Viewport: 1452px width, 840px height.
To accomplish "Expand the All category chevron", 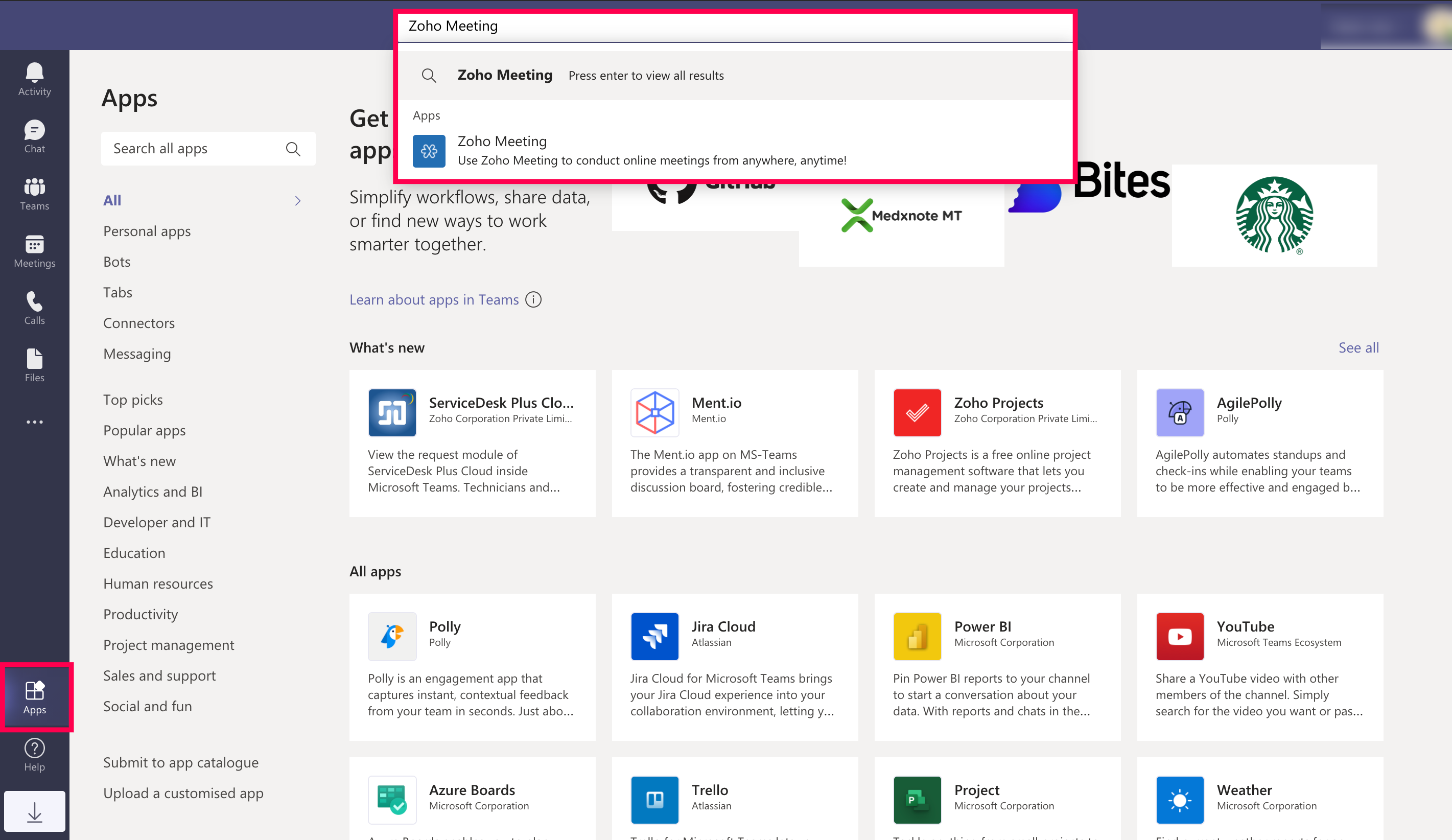I will pos(297,200).
